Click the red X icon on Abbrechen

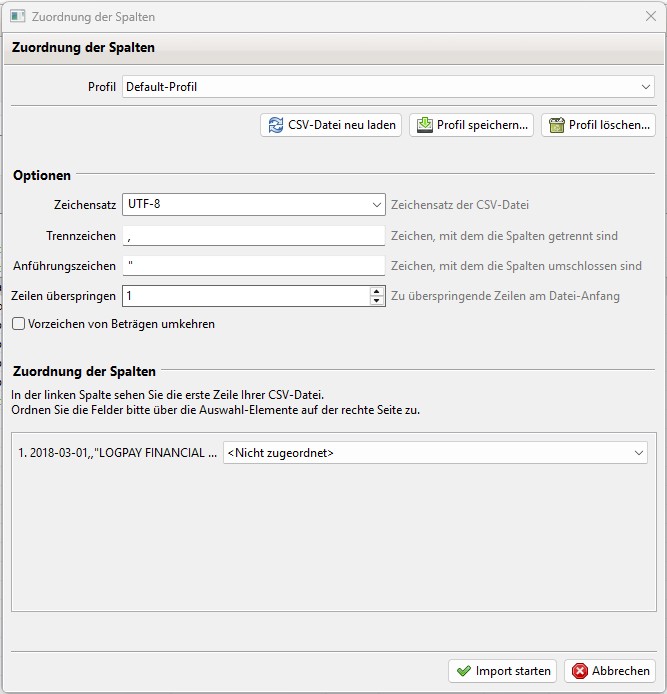(x=579, y=671)
